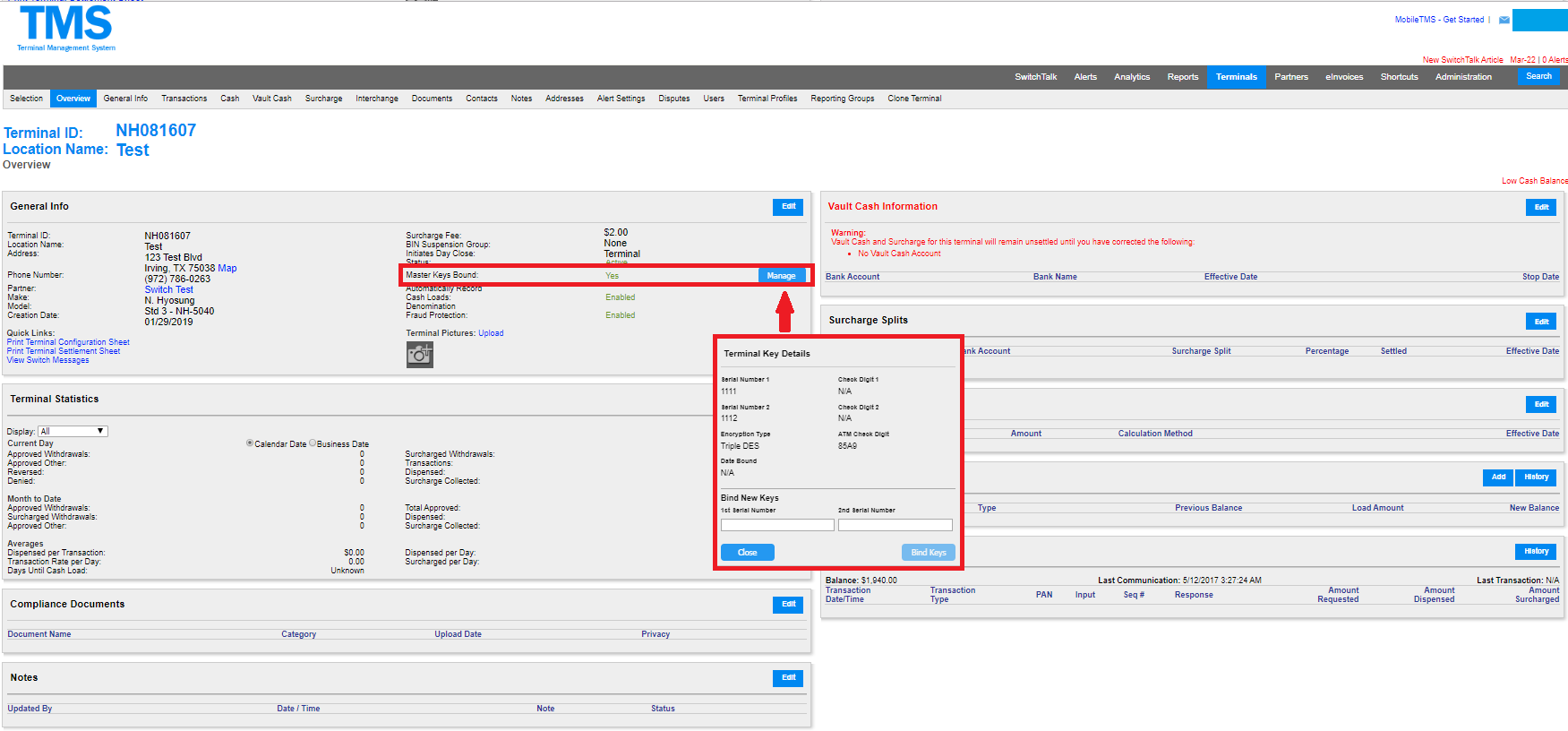Open the Interchange tab

pos(377,99)
